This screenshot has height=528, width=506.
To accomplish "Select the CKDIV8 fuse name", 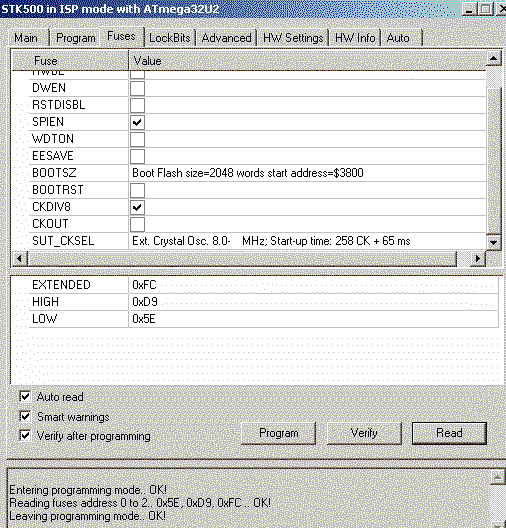I will pyautogui.click(x=51, y=207).
